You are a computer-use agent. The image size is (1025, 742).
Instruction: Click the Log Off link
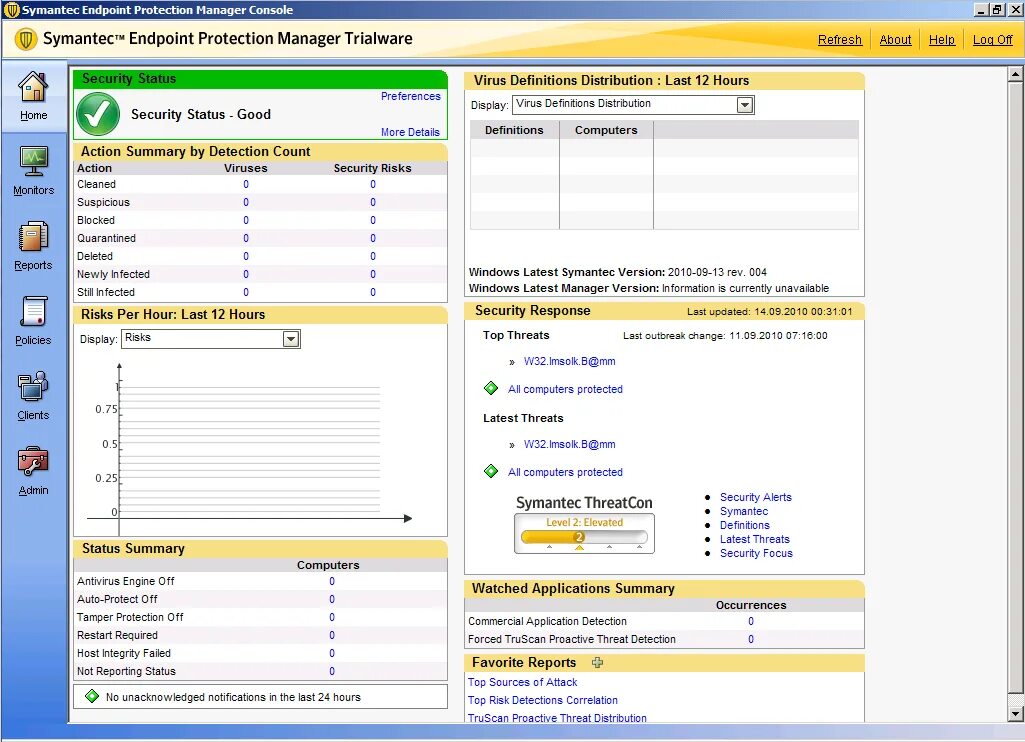click(992, 40)
